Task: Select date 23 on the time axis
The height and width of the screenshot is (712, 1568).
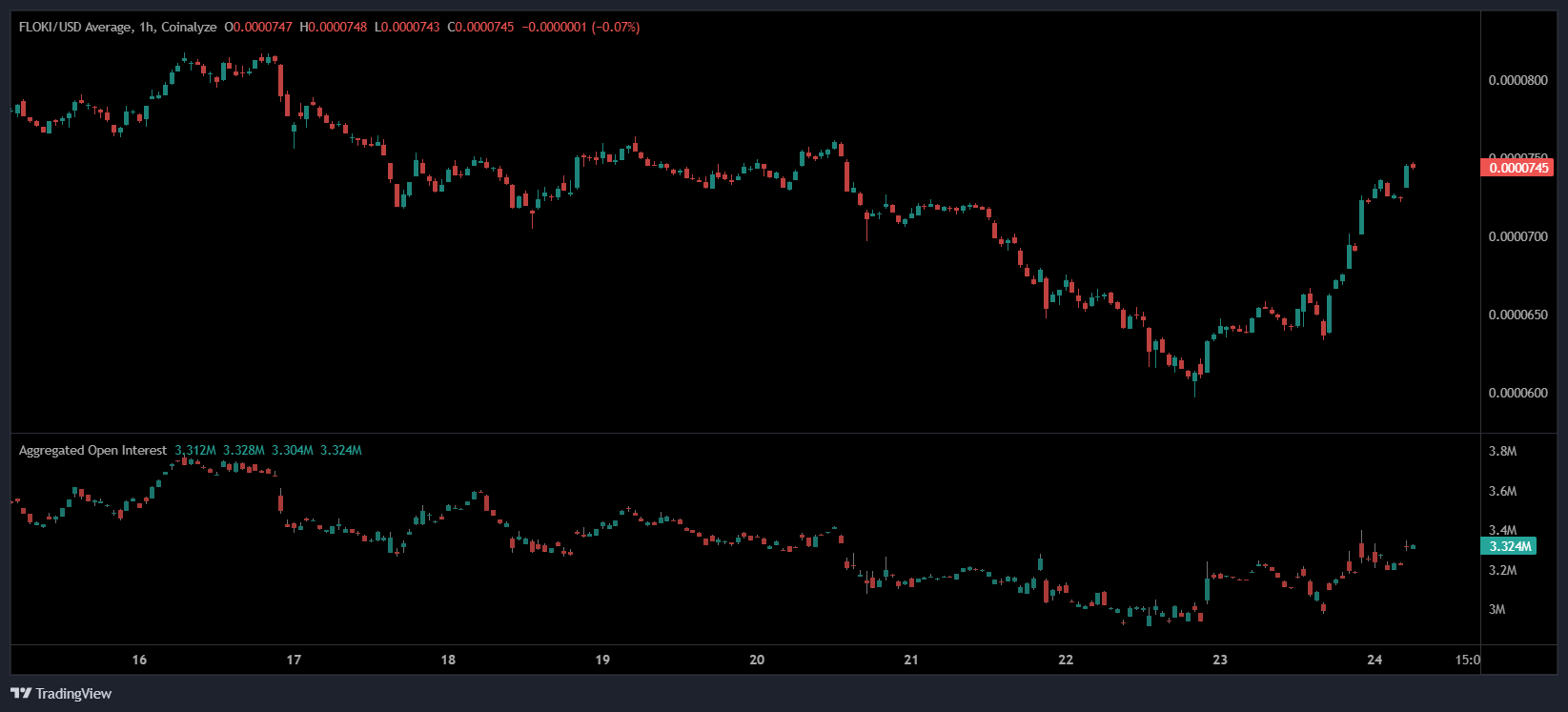Action: [x=1220, y=660]
